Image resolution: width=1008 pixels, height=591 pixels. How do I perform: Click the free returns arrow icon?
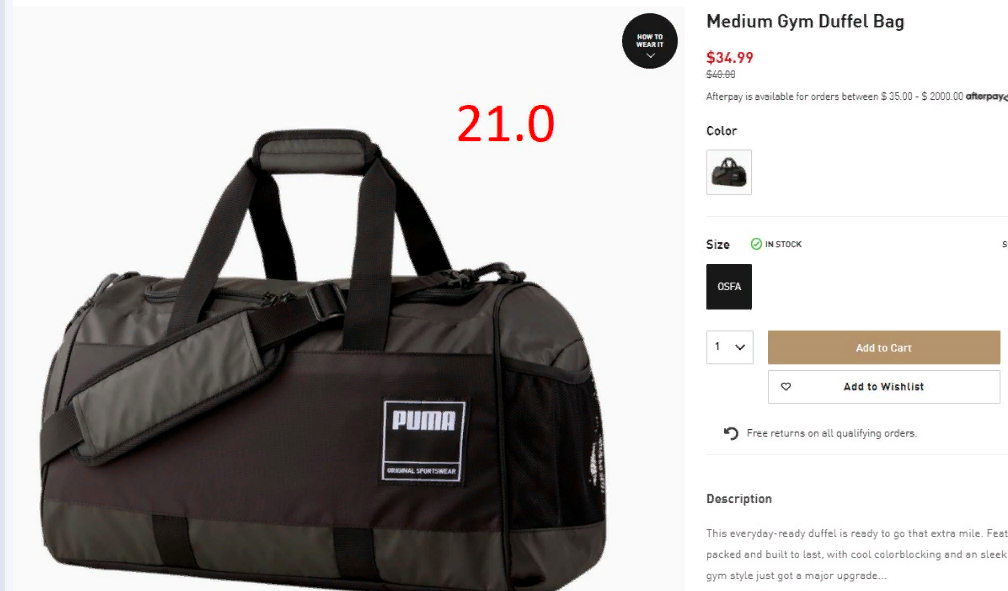pos(731,433)
